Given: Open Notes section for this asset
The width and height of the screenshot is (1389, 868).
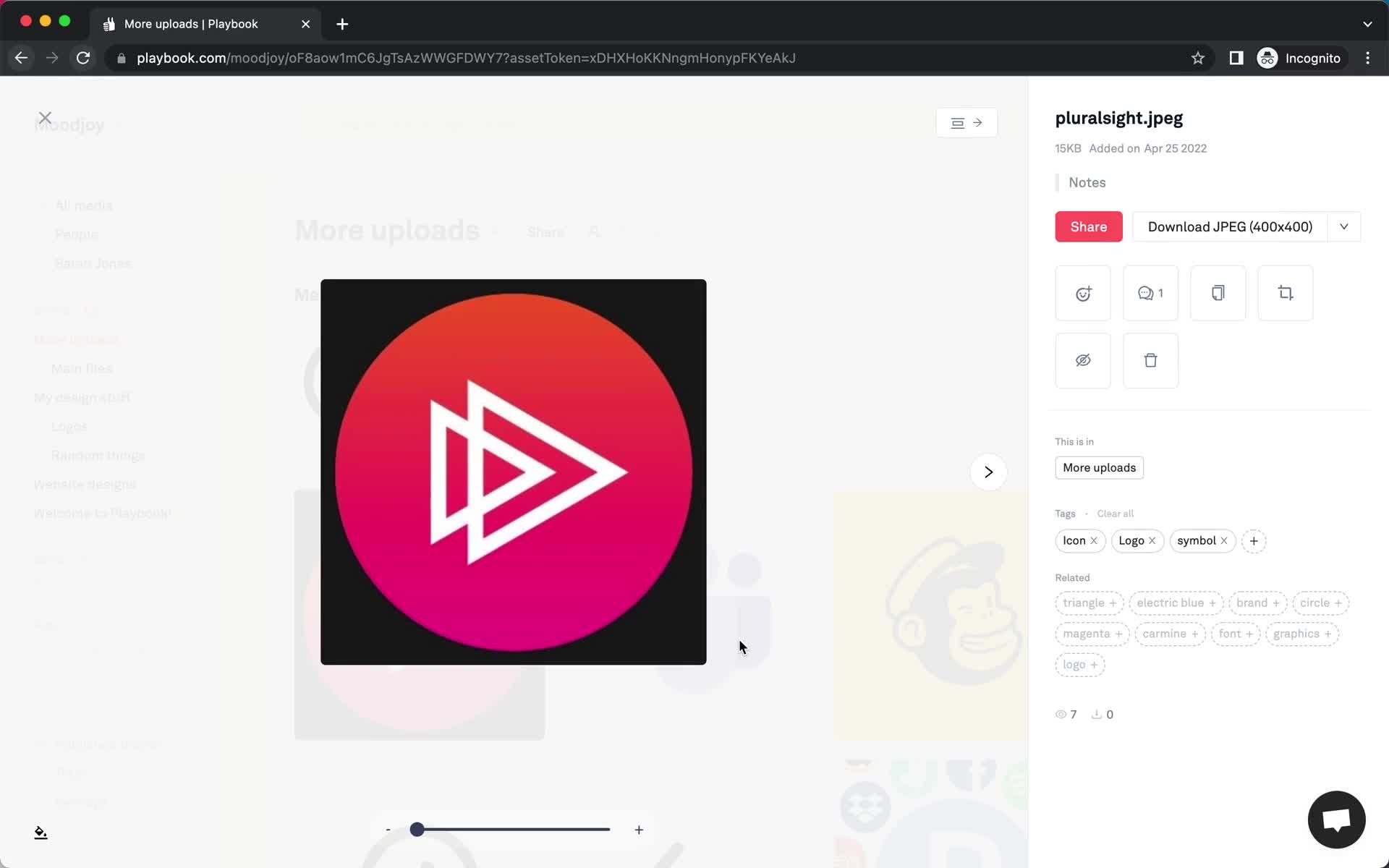Looking at the screenshot, I should 1087,182.
